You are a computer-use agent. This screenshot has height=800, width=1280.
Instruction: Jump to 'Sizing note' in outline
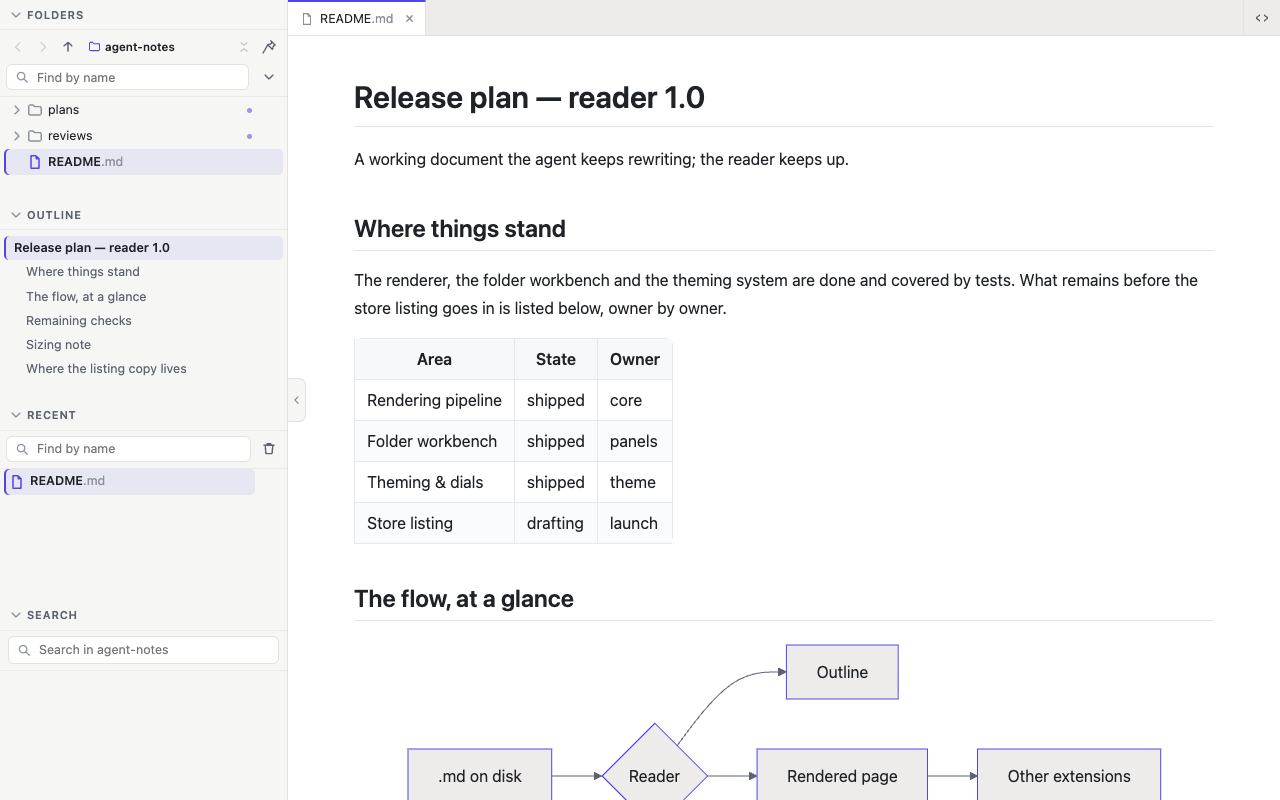58,345
